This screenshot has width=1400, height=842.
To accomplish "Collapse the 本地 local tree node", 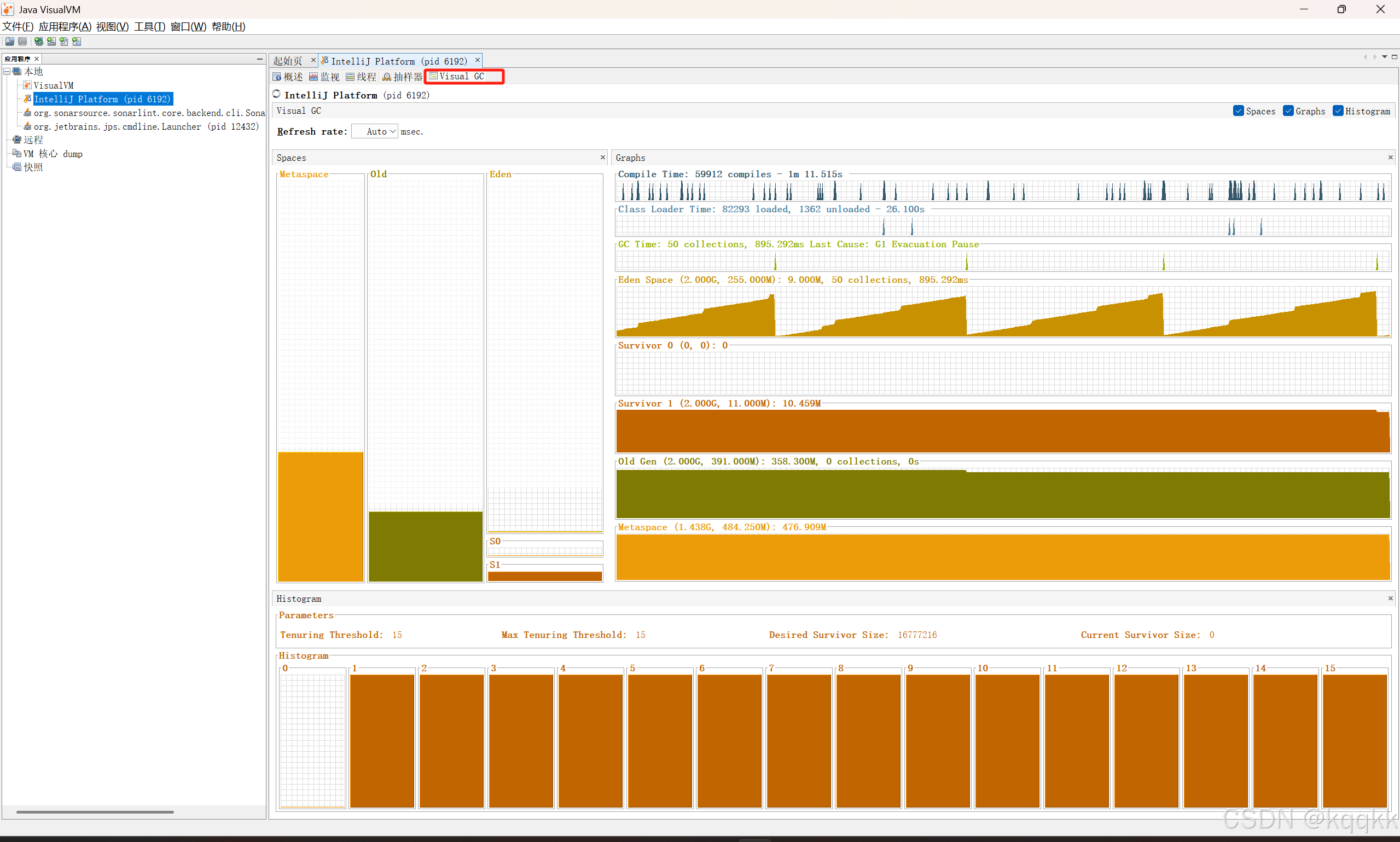I will click(x=7, y=72).
